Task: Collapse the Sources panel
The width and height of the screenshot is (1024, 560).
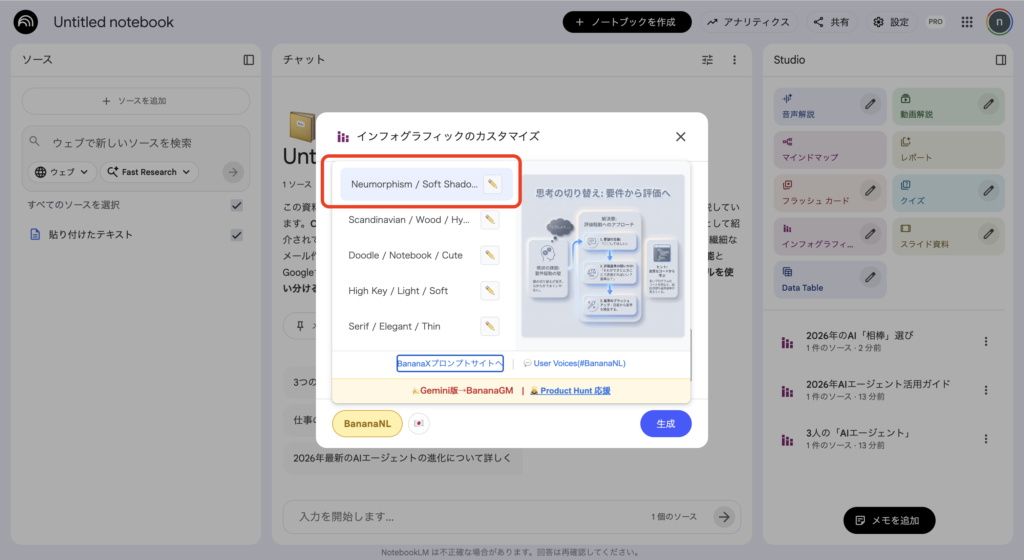Action: click(249, 60)
